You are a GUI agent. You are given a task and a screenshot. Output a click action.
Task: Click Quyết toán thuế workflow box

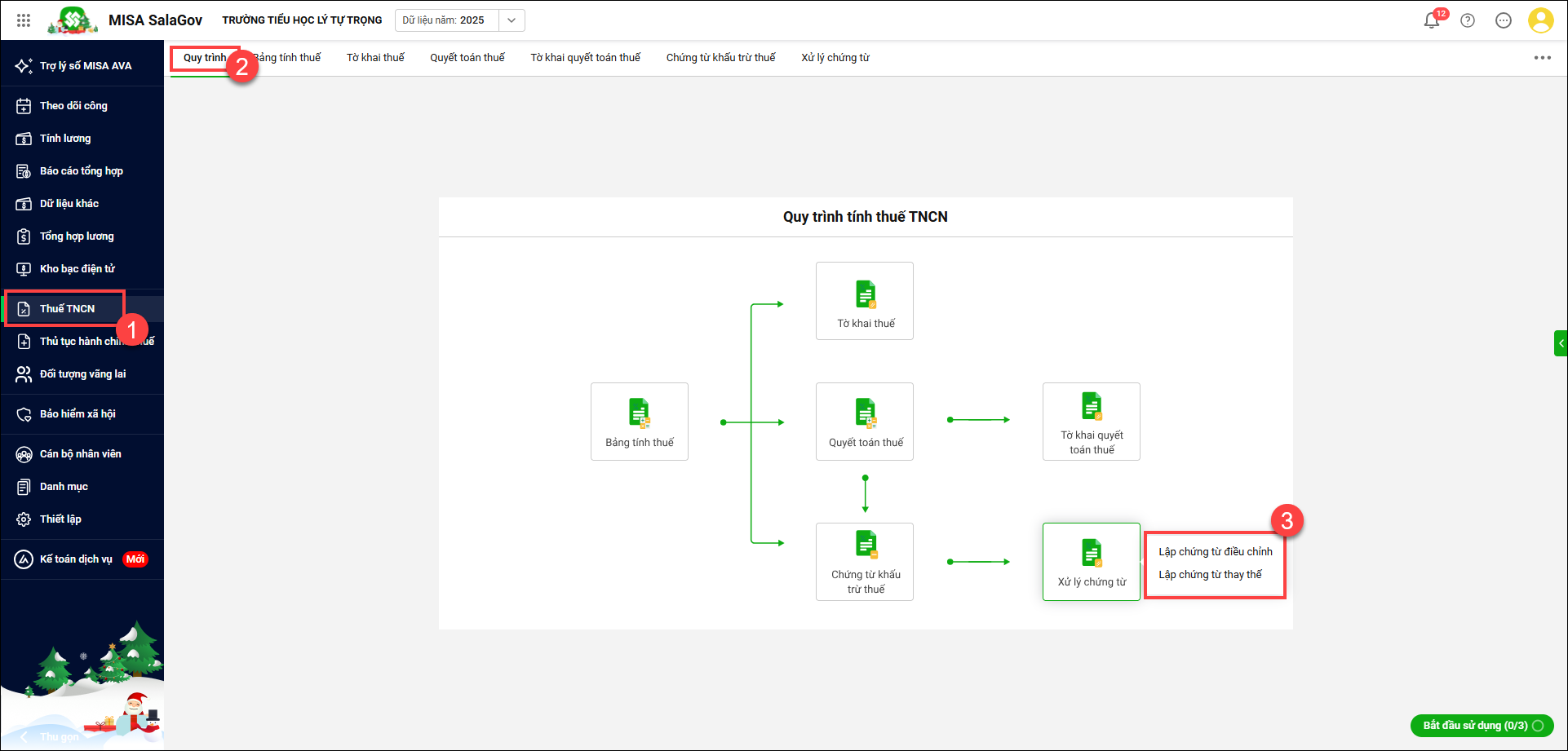pos(865,421)
